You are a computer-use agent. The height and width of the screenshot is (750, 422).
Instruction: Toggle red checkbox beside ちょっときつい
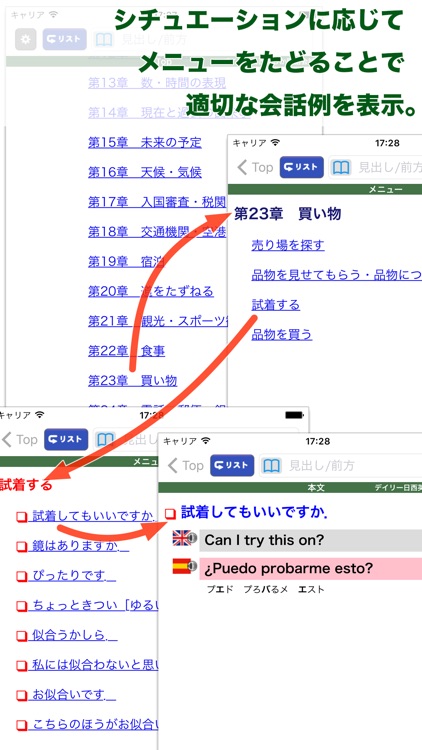tap(22, 607)
